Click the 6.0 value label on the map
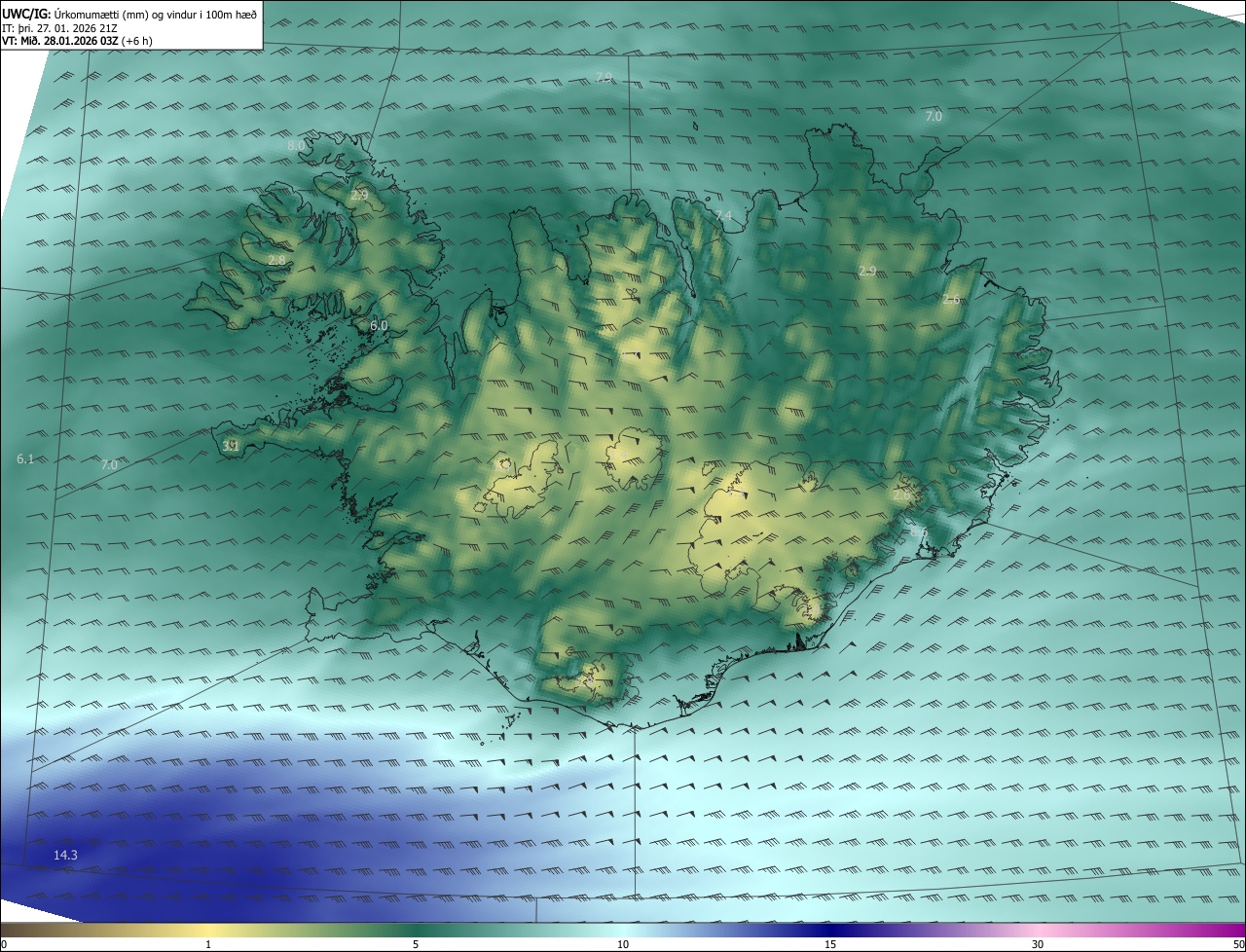 pos(379,325)
